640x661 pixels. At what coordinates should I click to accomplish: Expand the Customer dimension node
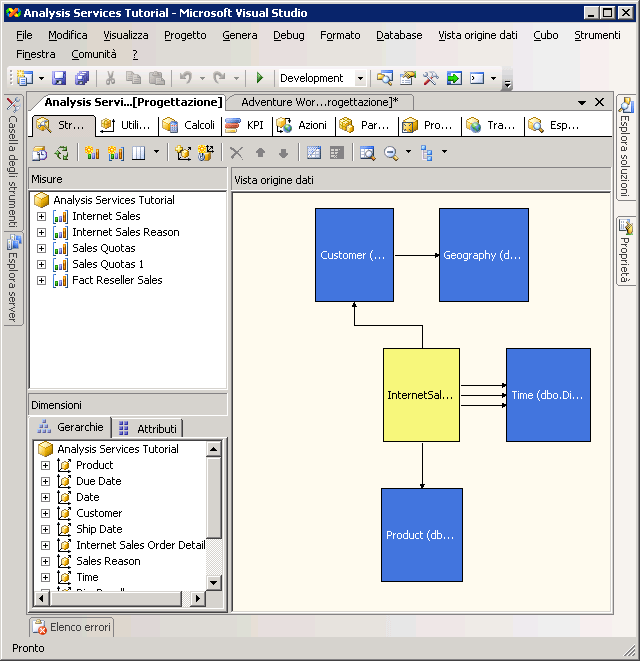(x=46, y=513)
